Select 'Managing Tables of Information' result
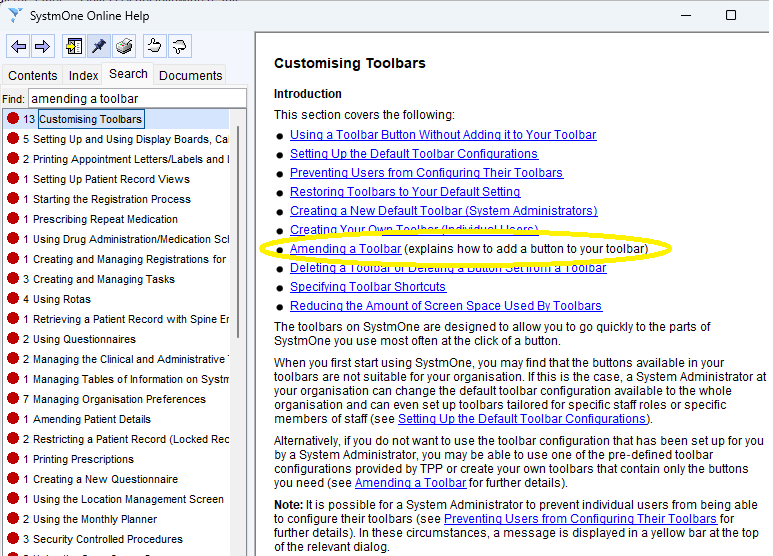 point(131,379)
